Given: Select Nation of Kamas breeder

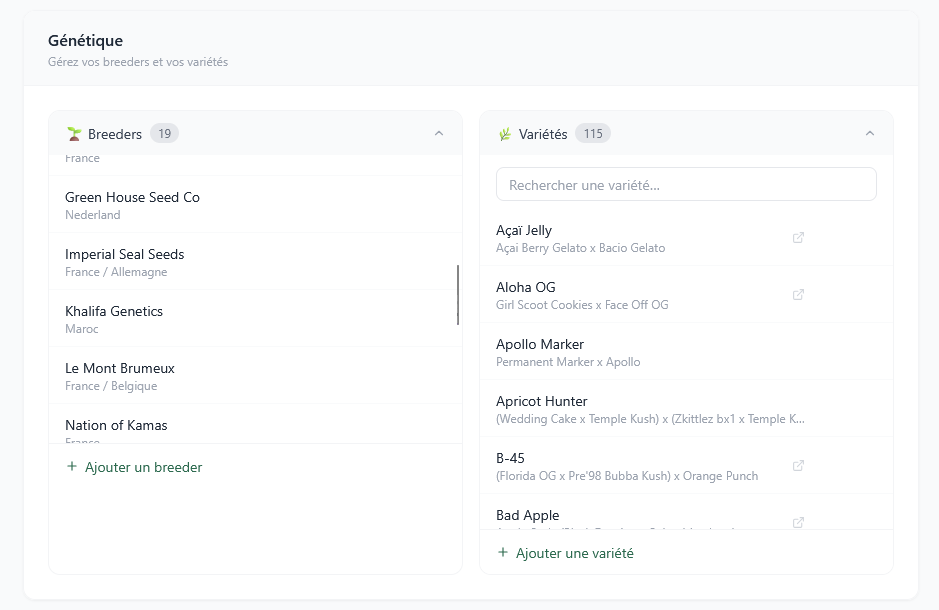Looking at the screenshot, I should (255, 425).
